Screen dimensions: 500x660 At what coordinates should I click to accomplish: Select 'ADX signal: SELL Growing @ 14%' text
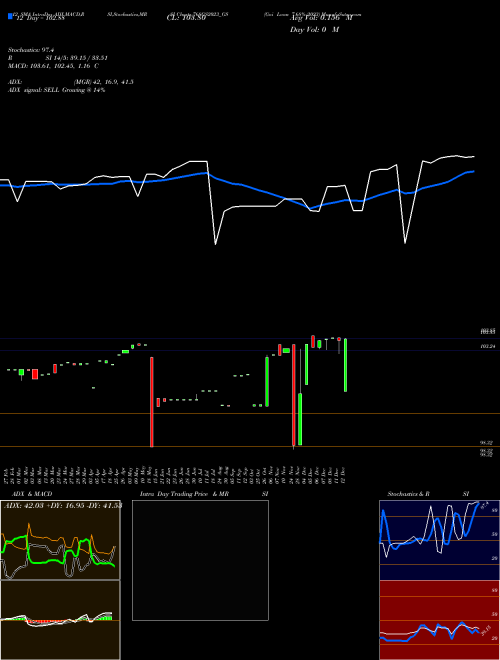pos(56,90)
